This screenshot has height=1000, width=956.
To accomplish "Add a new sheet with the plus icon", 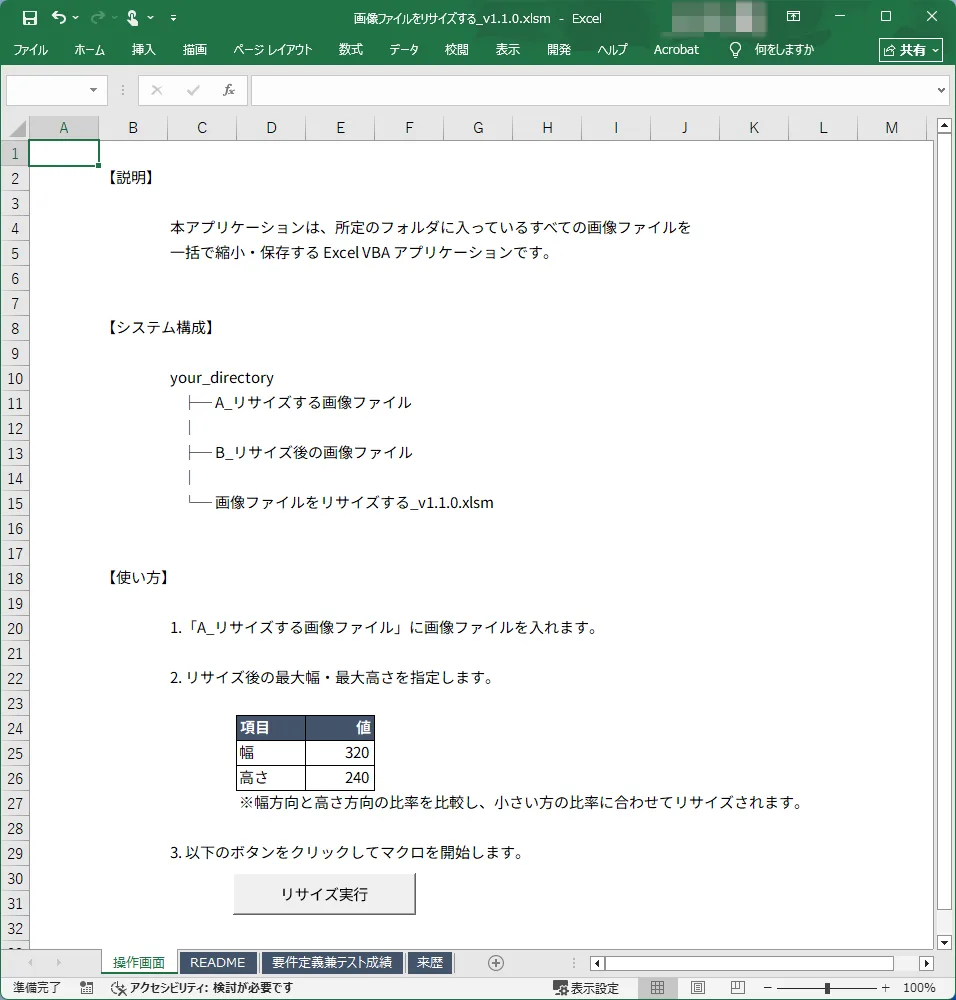I will pos(495,963).
